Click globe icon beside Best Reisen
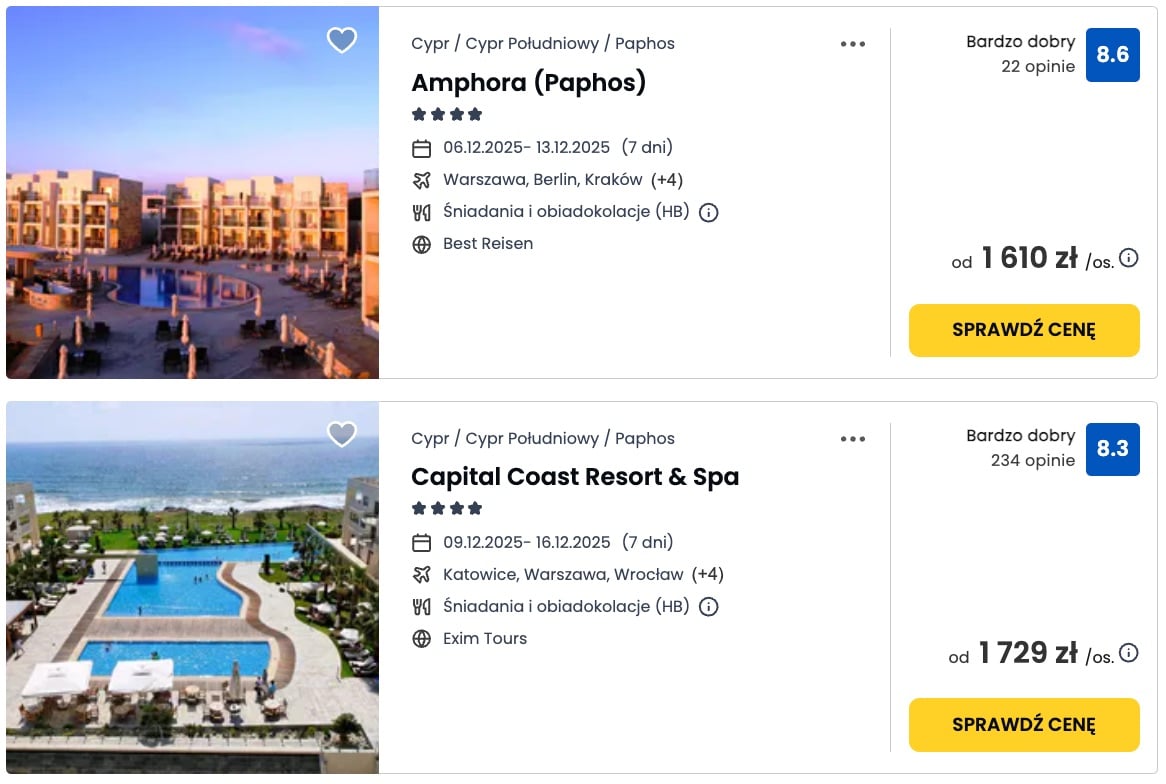The height and width of the screenshot is (784, 1166). point(422,244)
